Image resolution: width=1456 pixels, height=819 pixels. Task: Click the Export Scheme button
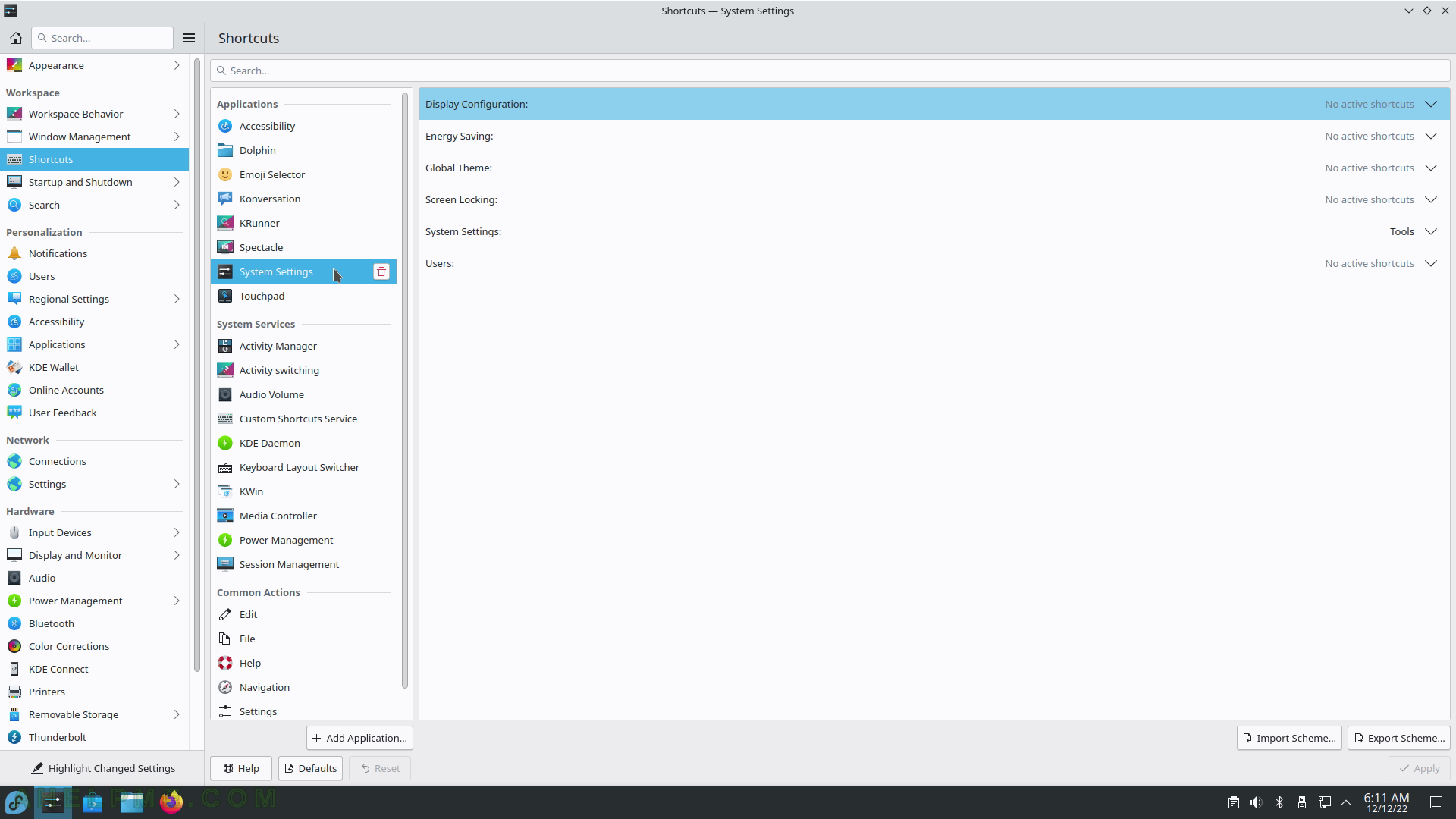tap(1399, 738)
